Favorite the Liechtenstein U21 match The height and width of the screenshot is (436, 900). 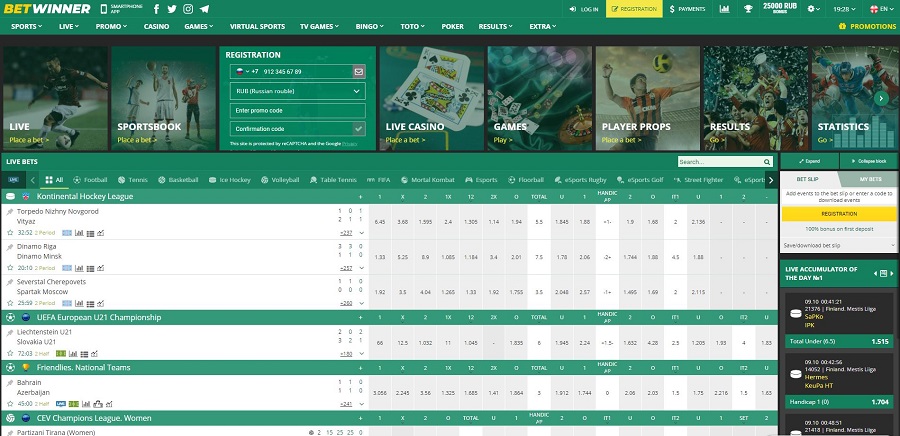coord(10,353)
